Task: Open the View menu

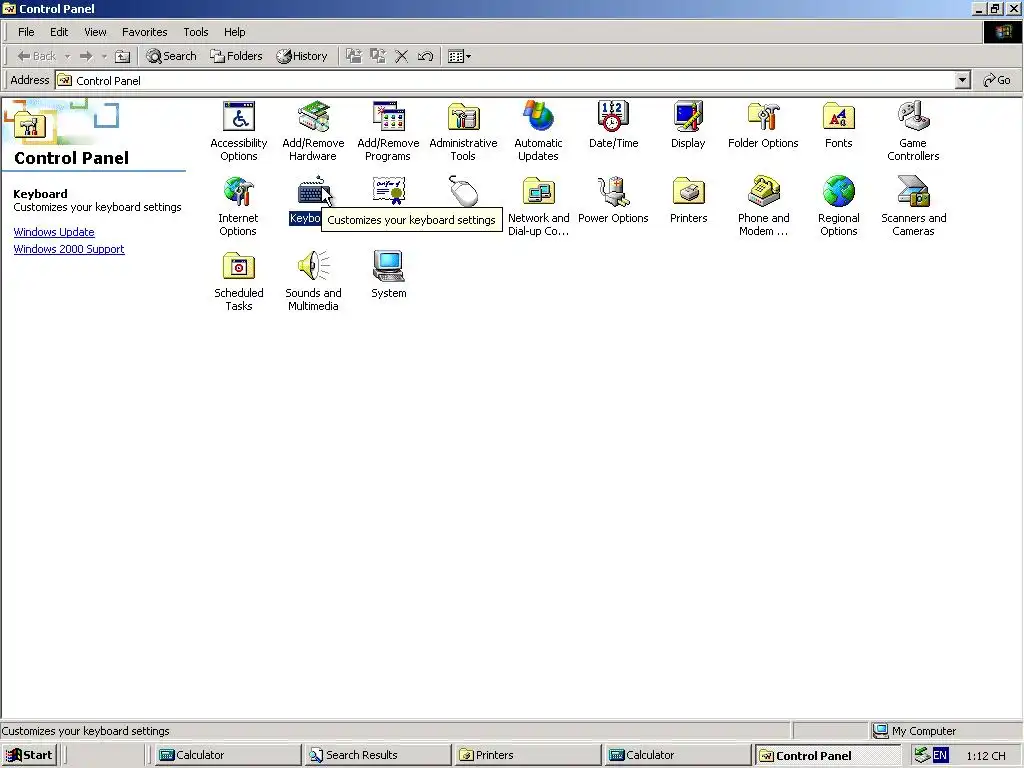Action: (x=95, y=32)
